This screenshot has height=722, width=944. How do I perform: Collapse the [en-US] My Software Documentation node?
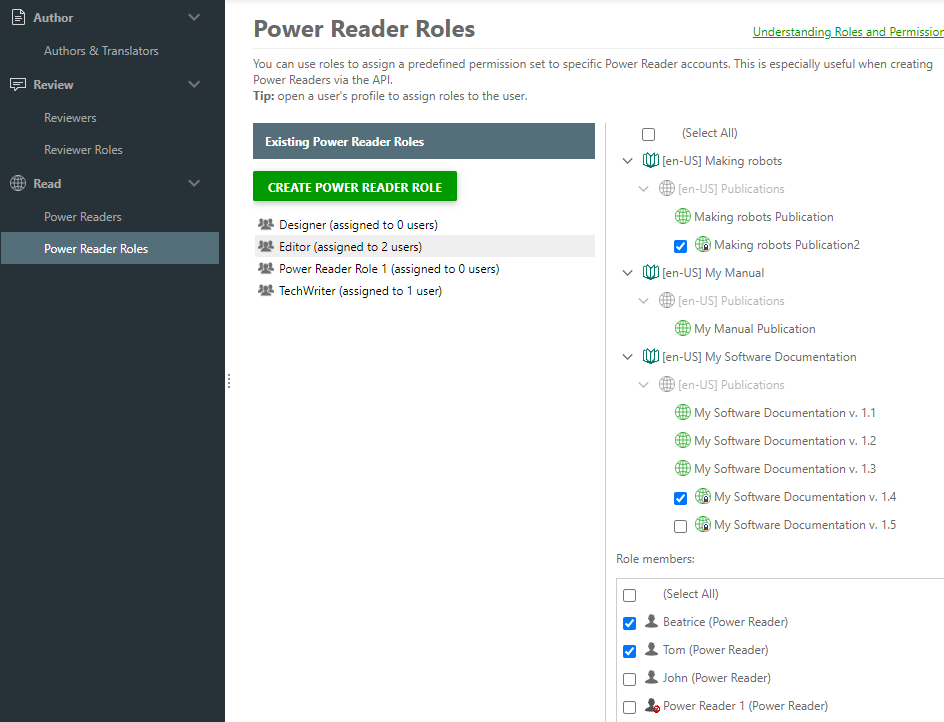click(628, 356)
